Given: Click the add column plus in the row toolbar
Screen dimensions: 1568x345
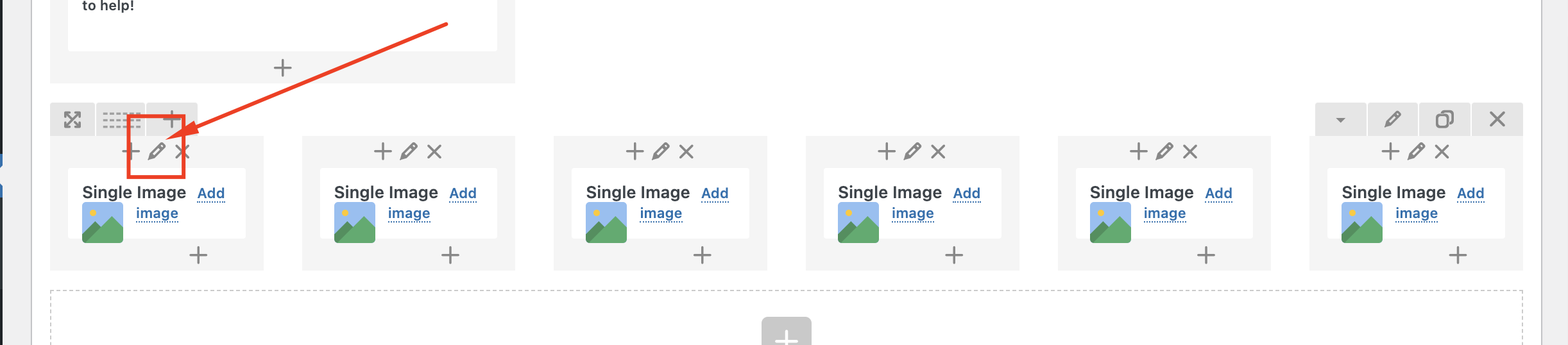Looking at the screenshot, I should coord(172,119).
